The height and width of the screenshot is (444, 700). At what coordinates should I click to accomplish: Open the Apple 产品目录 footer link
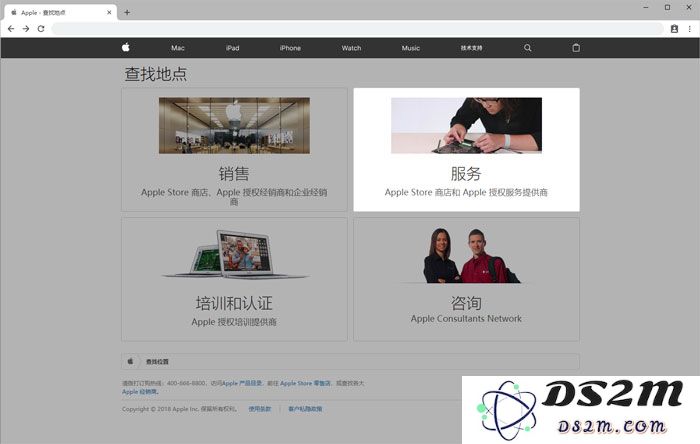point(242,383)
